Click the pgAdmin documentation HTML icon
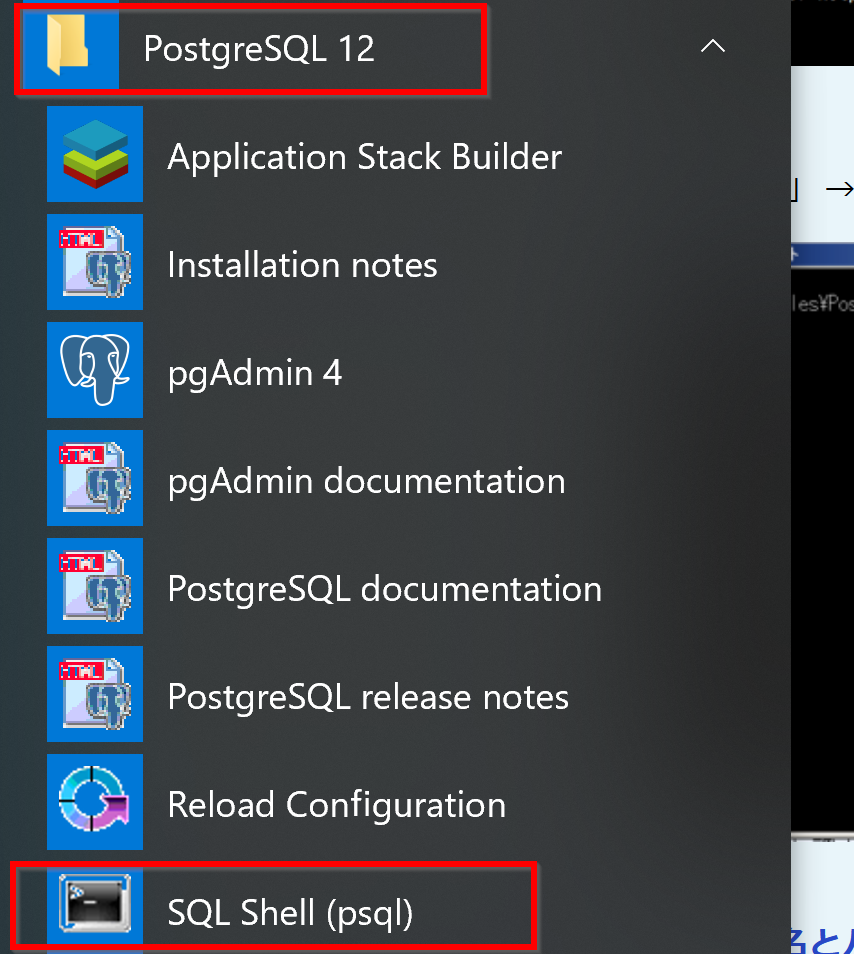The image size is (854, 954). click(95, 478)
